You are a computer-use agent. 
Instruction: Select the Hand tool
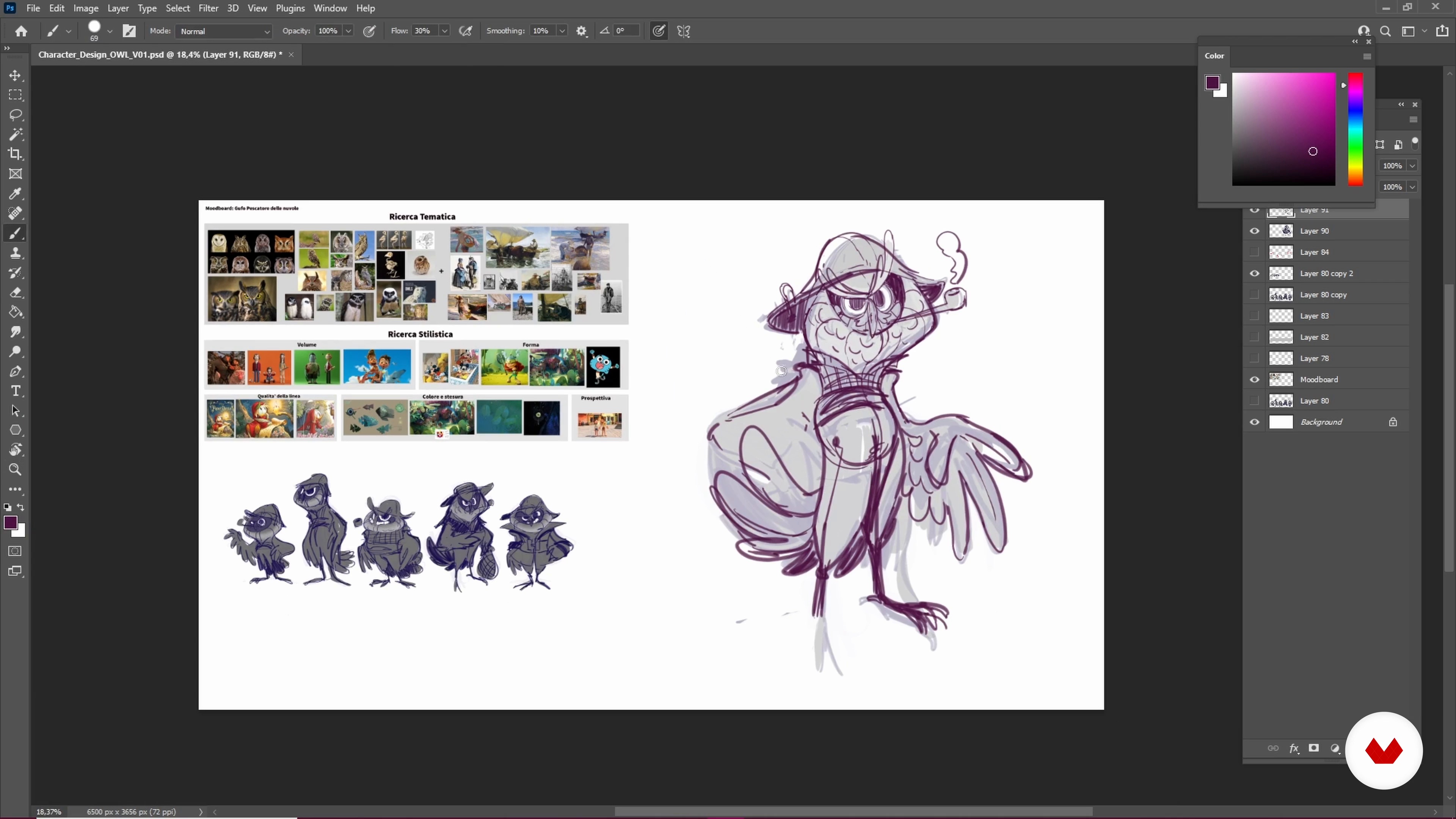point(15,450)
